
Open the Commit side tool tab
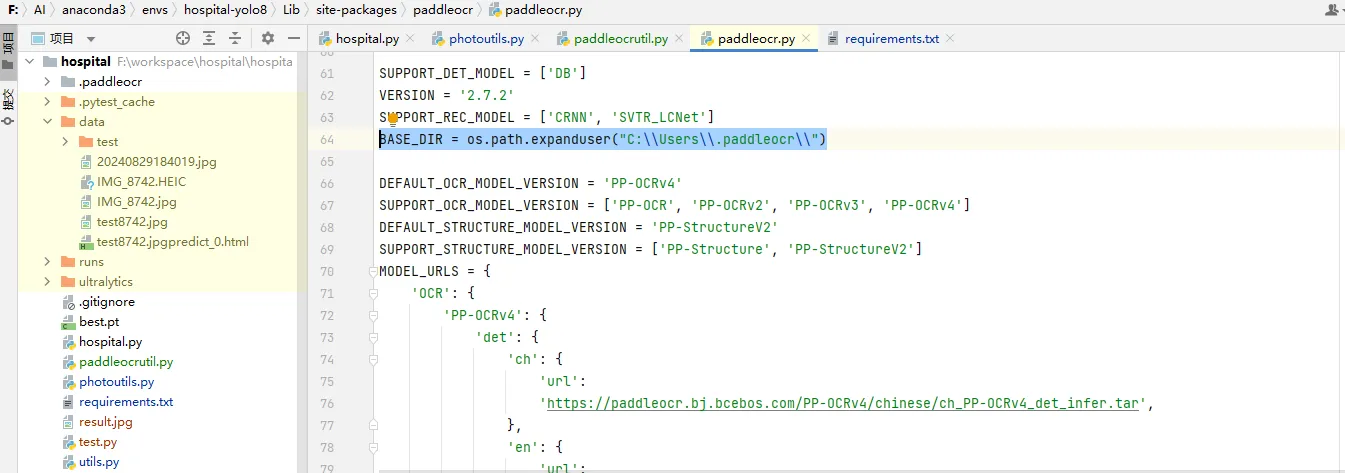click(8, 106)
